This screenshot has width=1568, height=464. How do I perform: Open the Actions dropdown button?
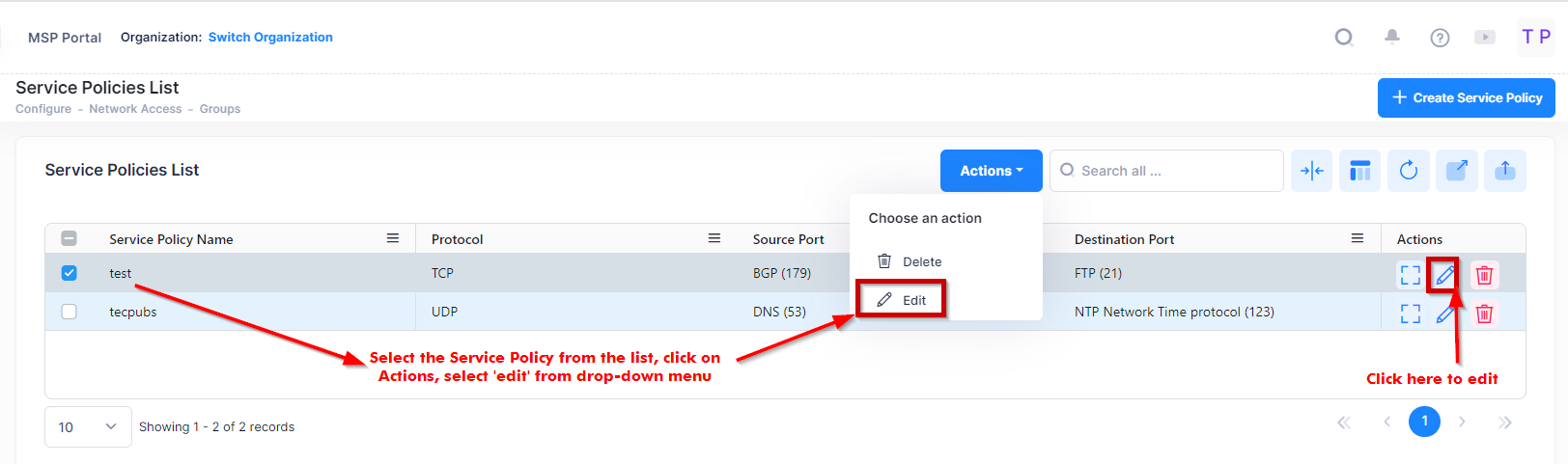991,171
